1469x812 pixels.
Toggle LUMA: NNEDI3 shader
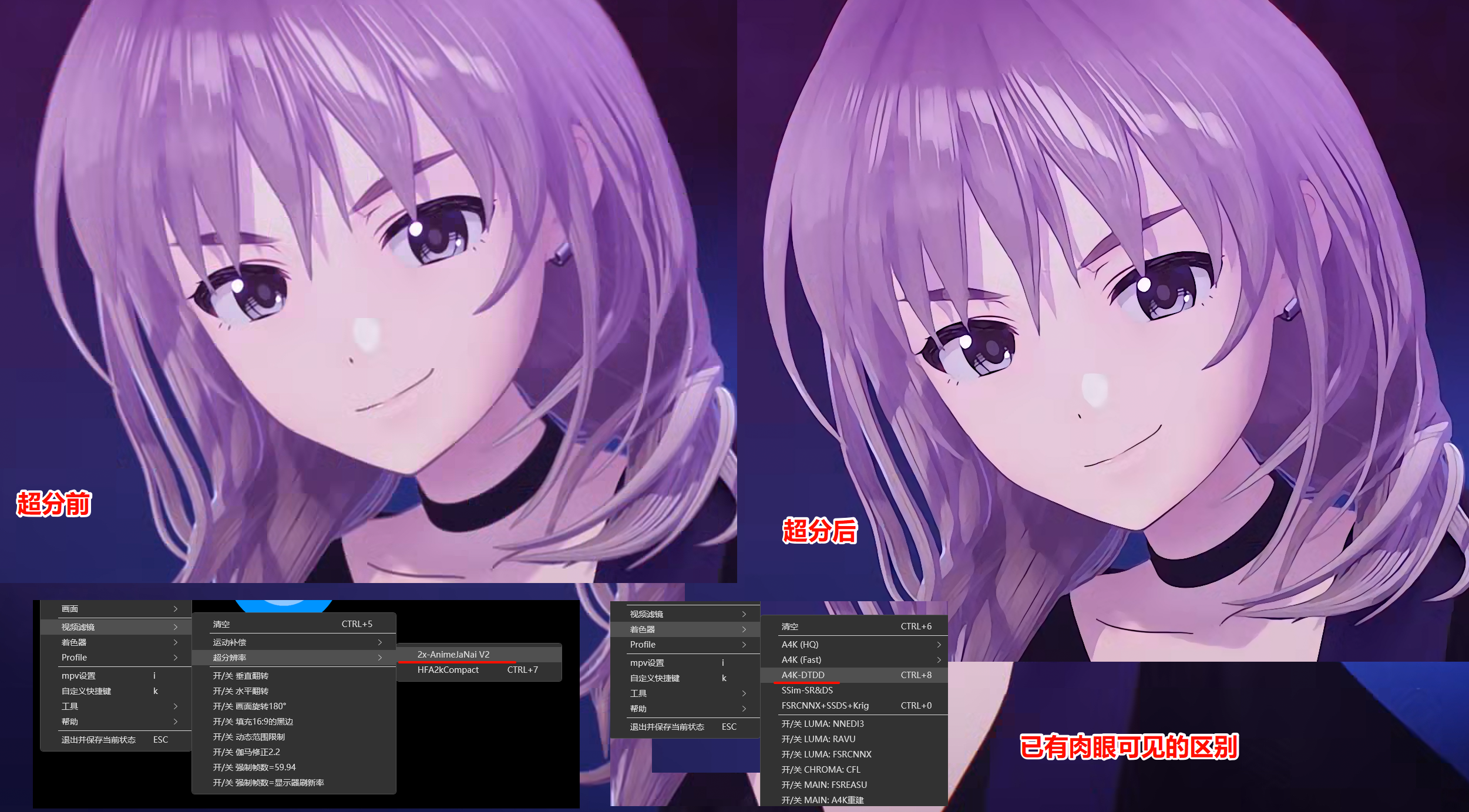(822, 723)
